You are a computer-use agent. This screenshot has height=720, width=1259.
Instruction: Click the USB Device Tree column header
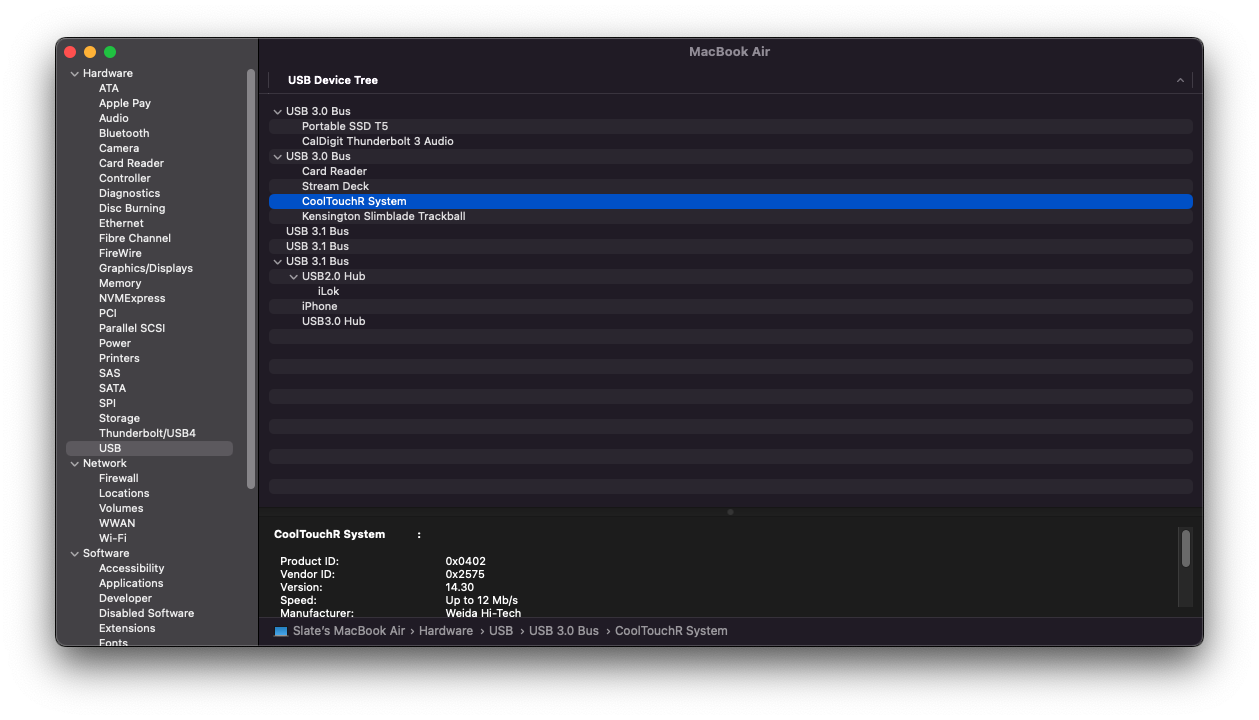click(x=333, y=80)
